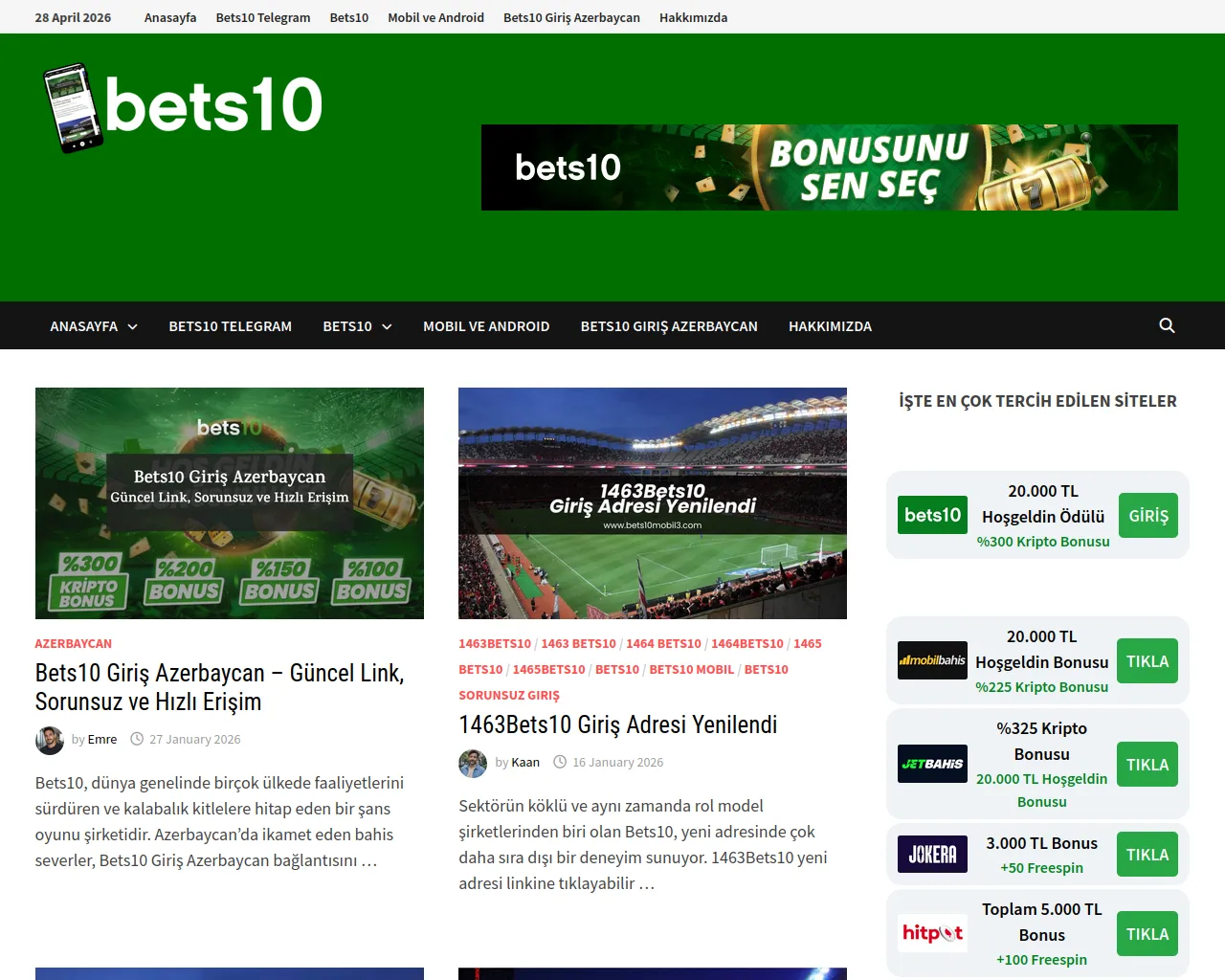Click the İşte En Çok Tercih Edilen Siteler heading
Image resolution: width=1225 pixels, height=980 pixels.
pyautogui.click(x=1037, y=401)
